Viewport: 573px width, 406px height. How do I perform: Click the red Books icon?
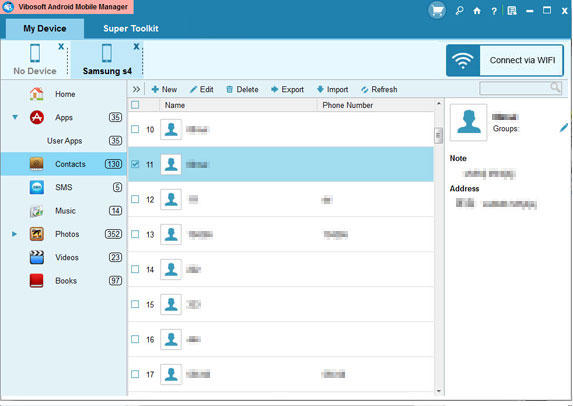tap(37, 281)
